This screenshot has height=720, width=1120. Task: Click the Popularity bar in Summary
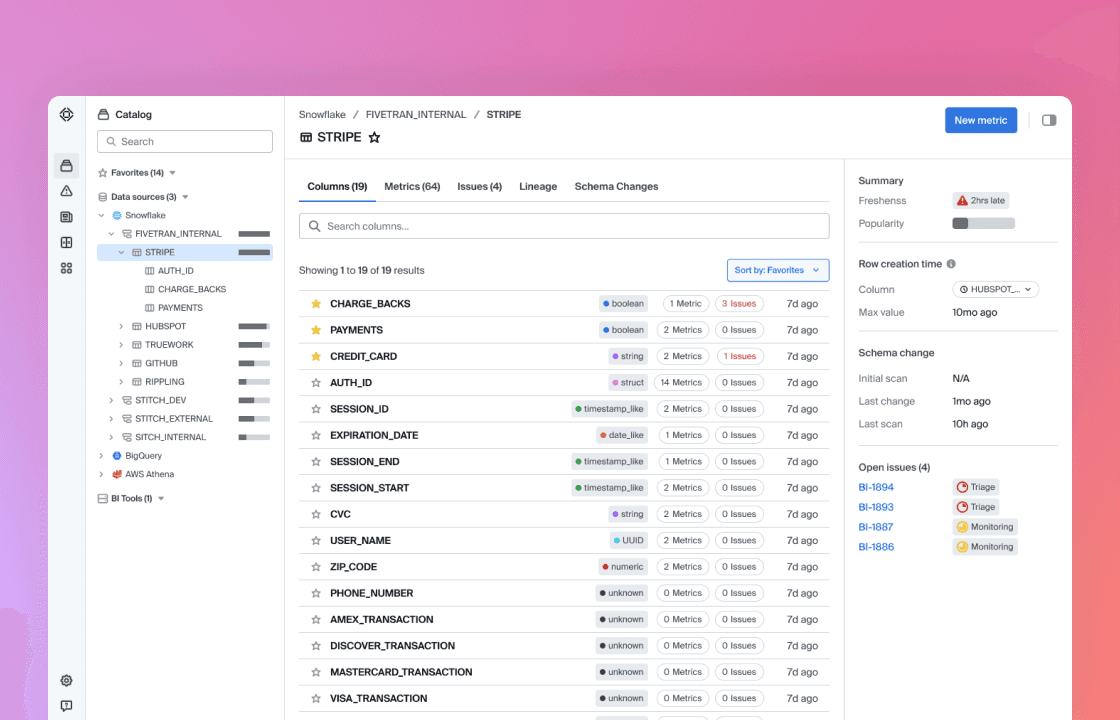pos(983,224)
